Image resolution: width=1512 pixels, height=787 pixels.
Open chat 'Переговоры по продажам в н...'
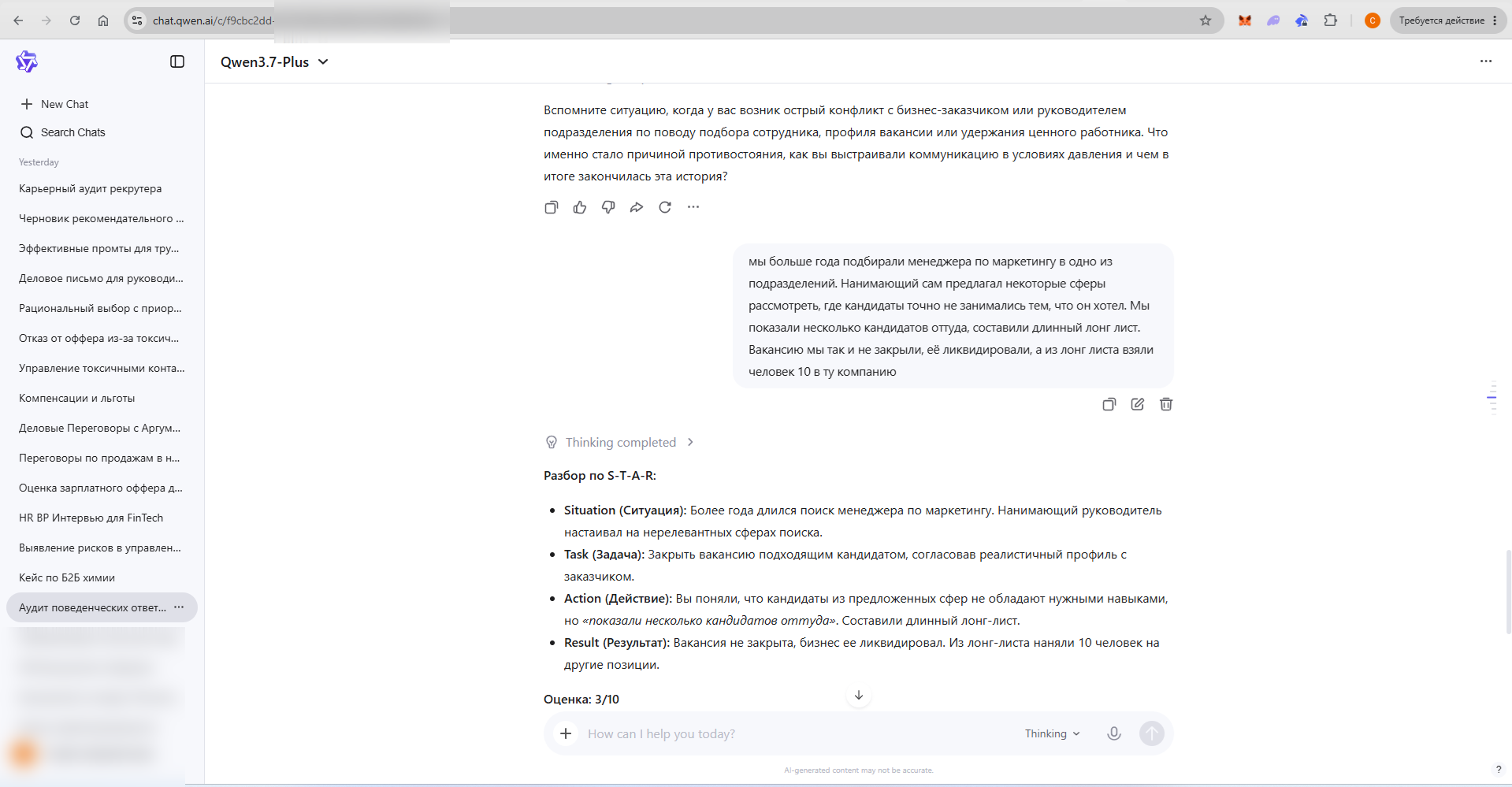point(102,458)
